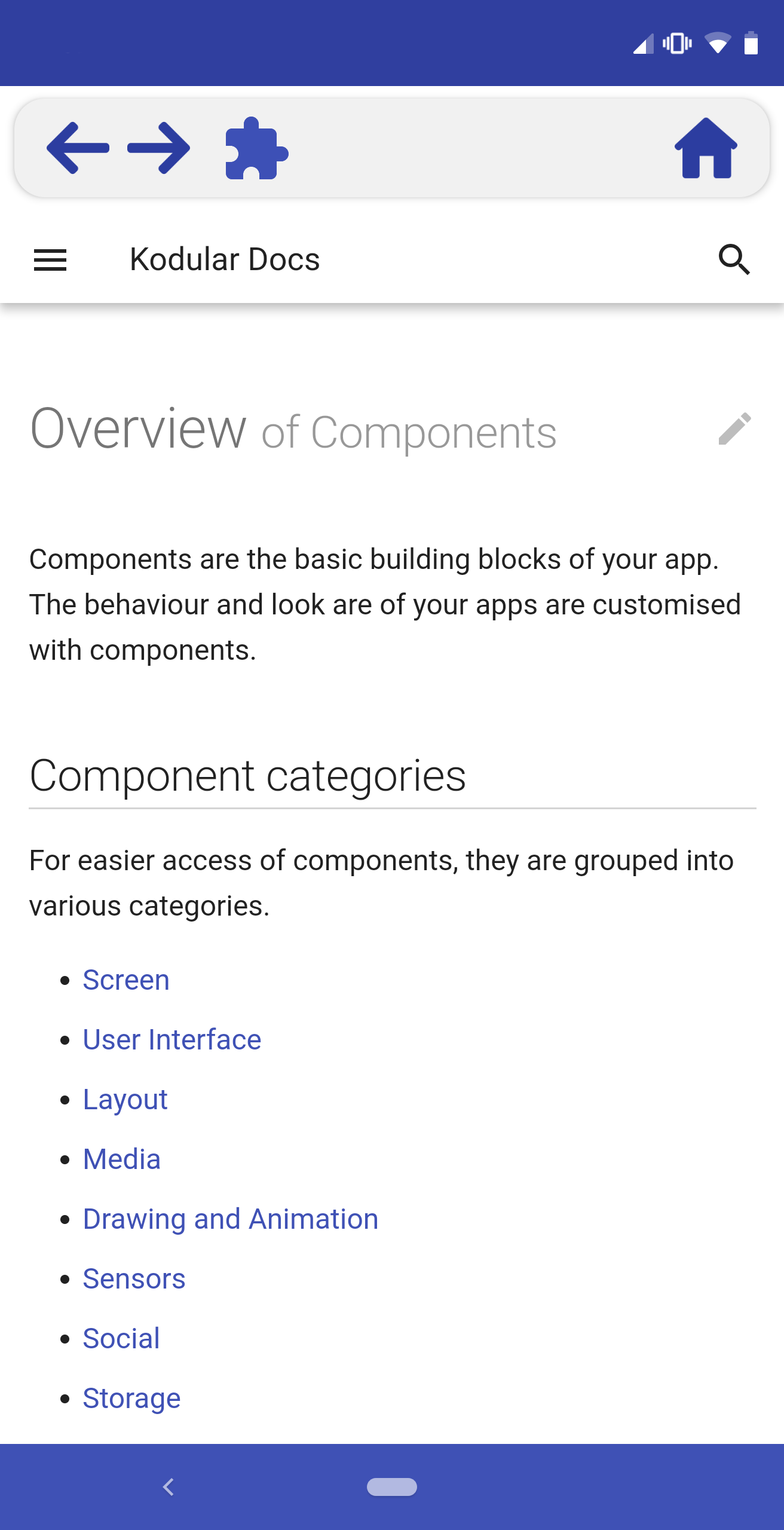Tap the Android home pill

[x=392, y=1486]
